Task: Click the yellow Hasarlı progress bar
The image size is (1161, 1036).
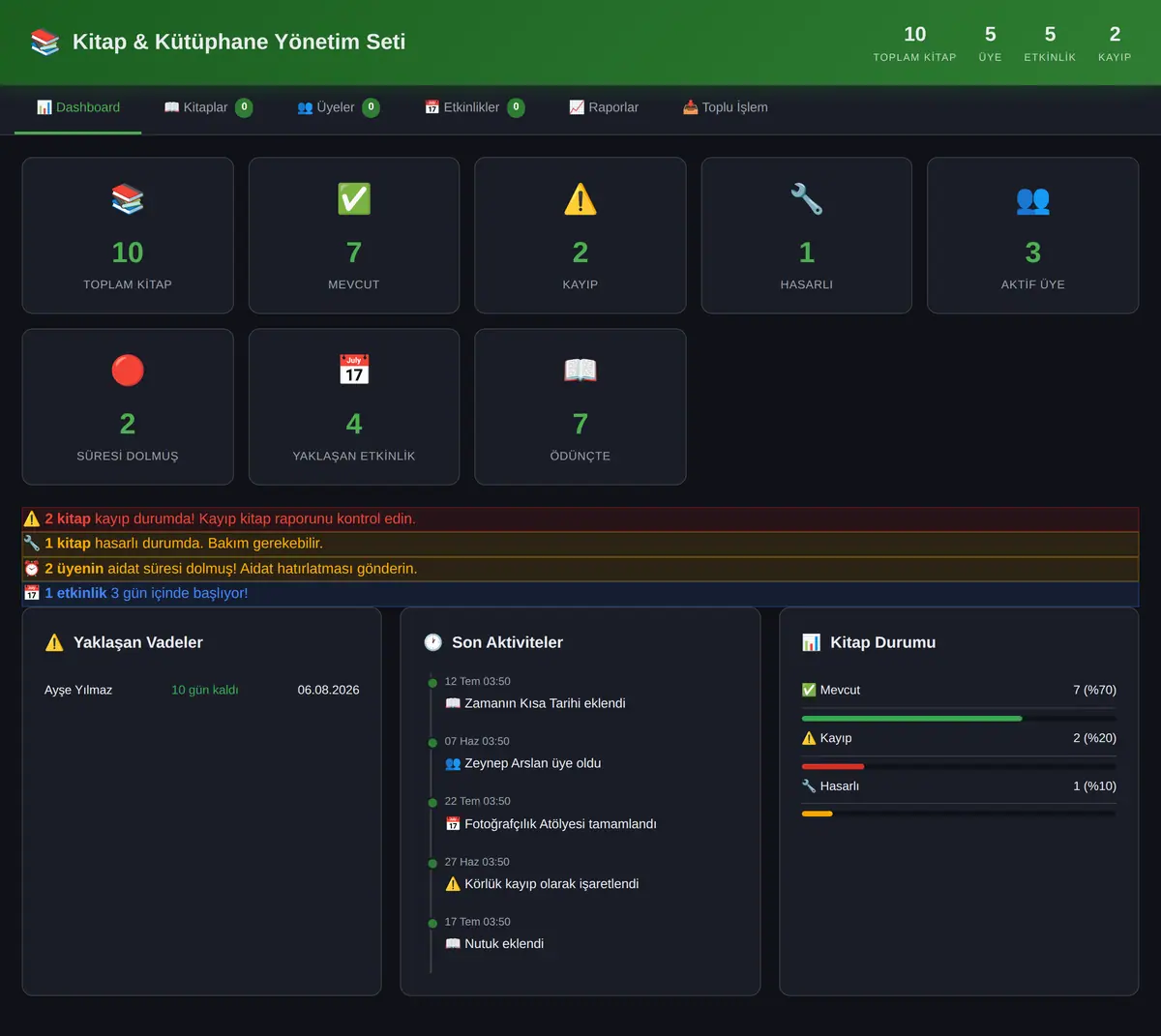Action: (x=818, y=814)
